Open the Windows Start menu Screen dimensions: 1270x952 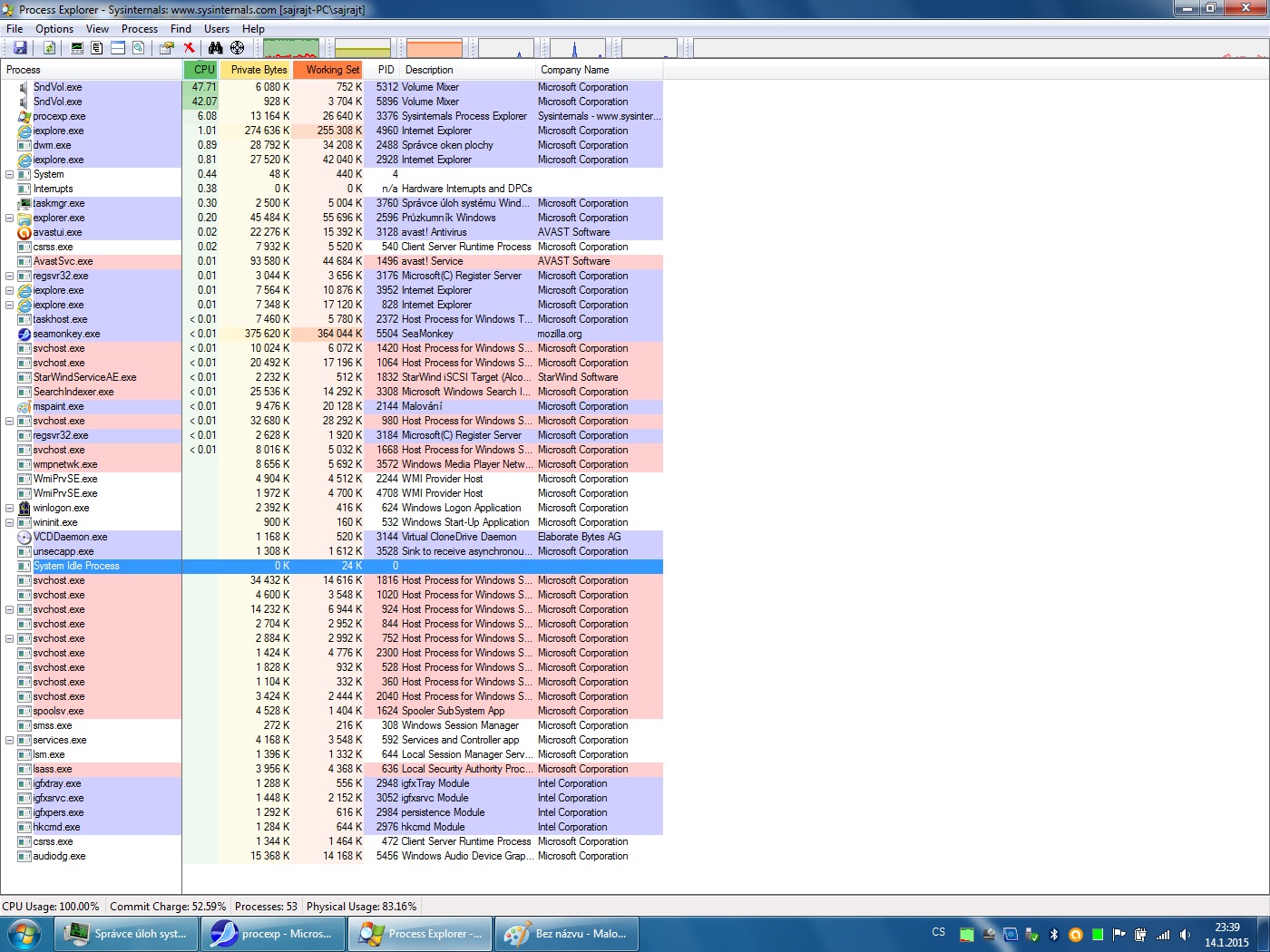point(24,934)
